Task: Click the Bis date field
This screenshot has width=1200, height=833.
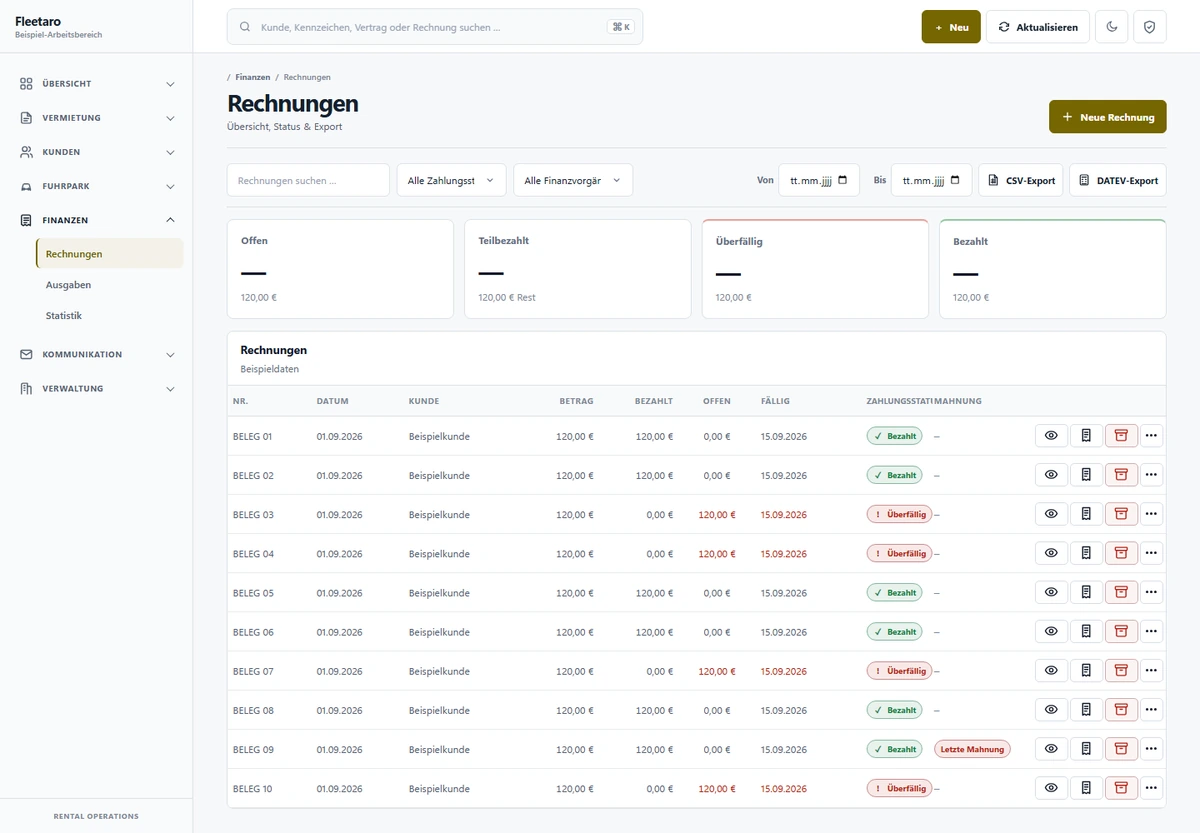Action: click(931, 180)
